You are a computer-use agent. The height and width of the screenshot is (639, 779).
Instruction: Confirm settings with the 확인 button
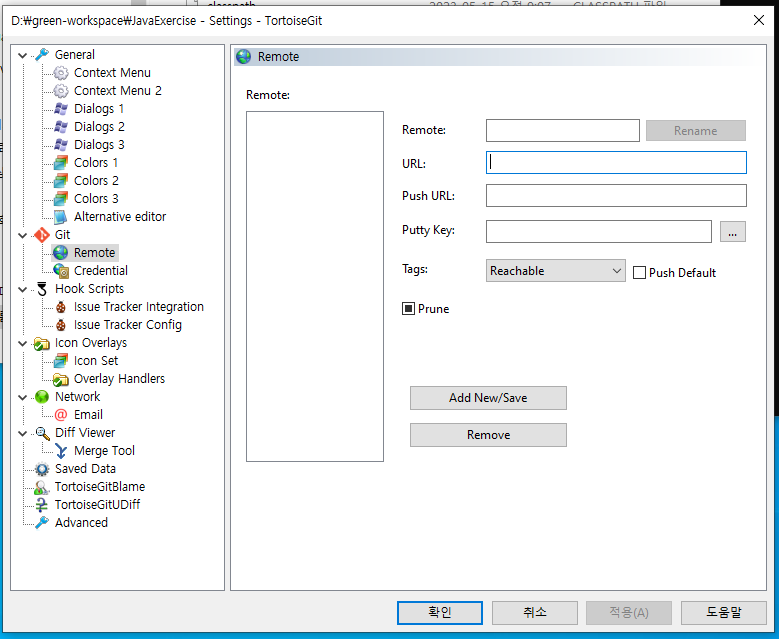[x=440, y=612]
